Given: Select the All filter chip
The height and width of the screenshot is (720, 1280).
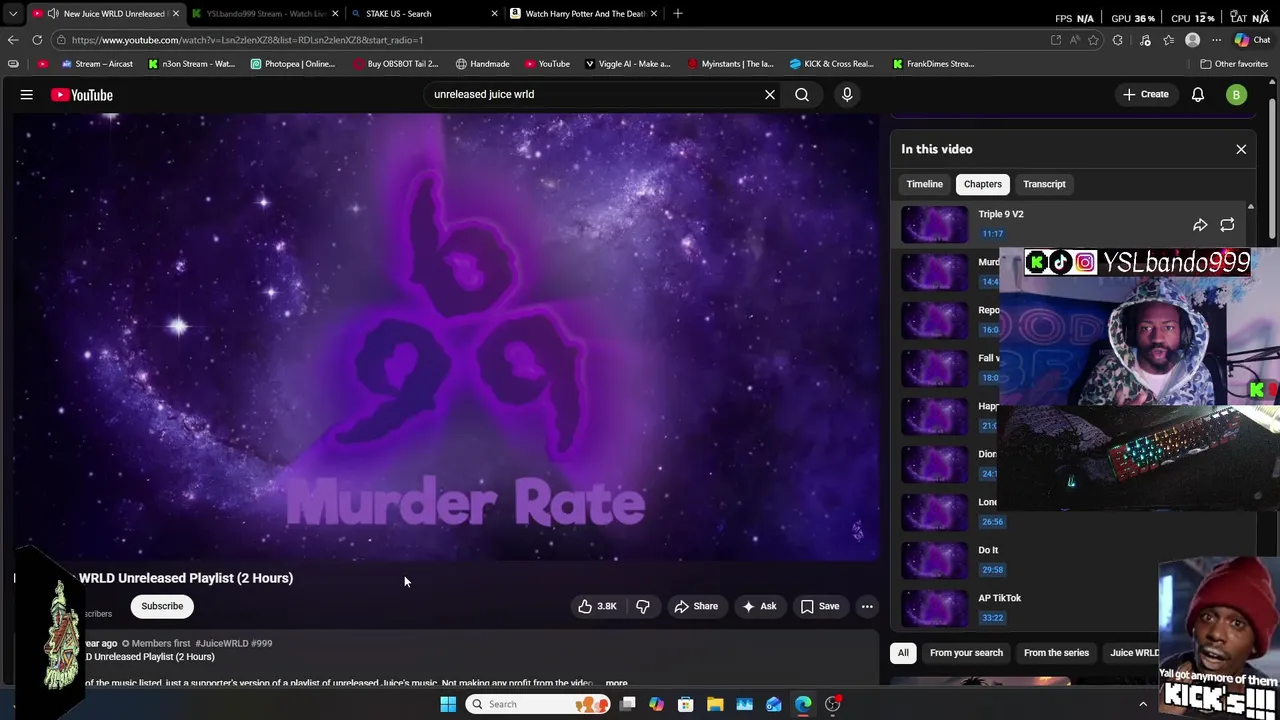Looking at the screenshot, I should click(x=903, y=653).
